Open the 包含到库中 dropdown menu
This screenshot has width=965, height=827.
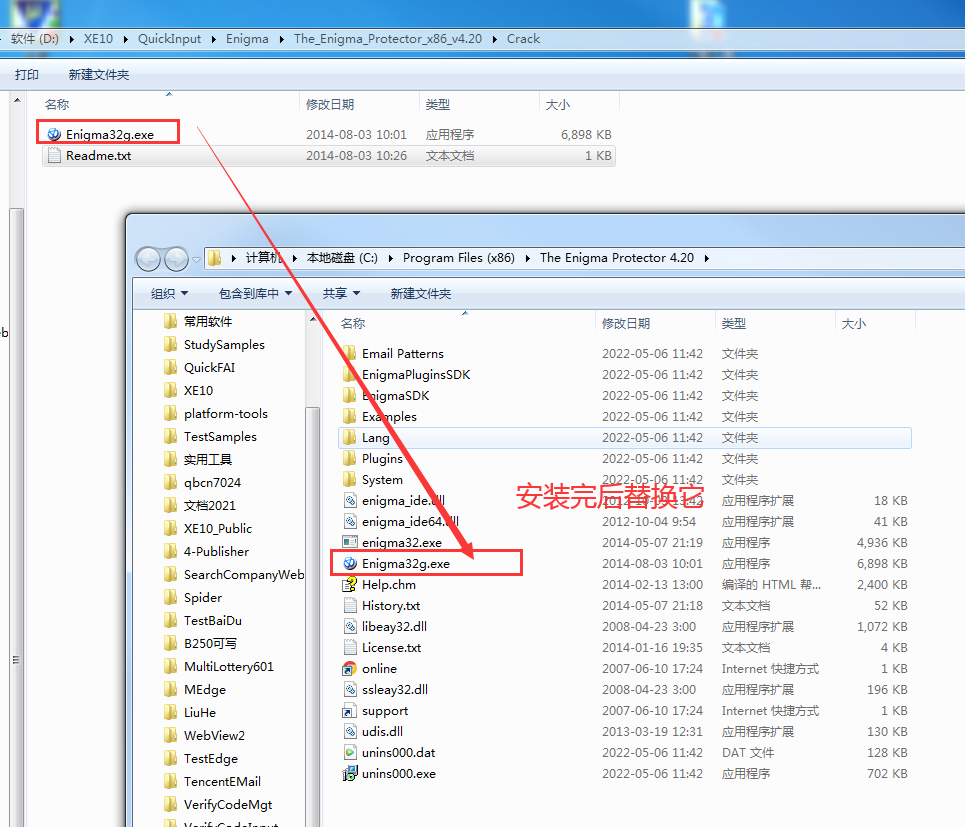(255, 294)
